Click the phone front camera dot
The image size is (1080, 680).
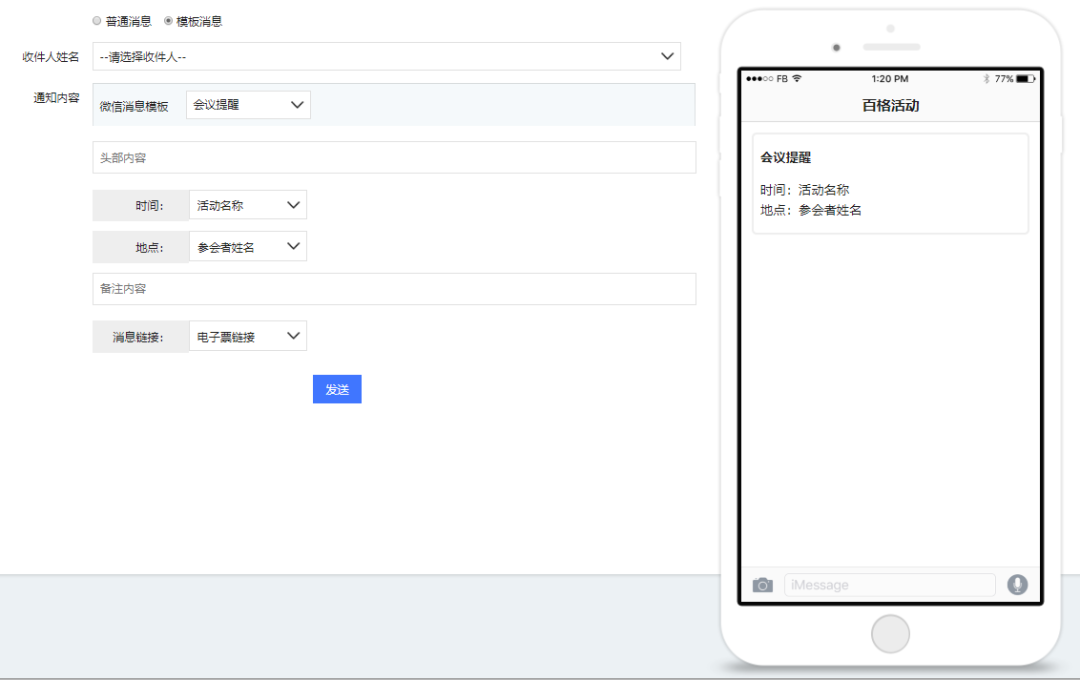tap(836, 48)
